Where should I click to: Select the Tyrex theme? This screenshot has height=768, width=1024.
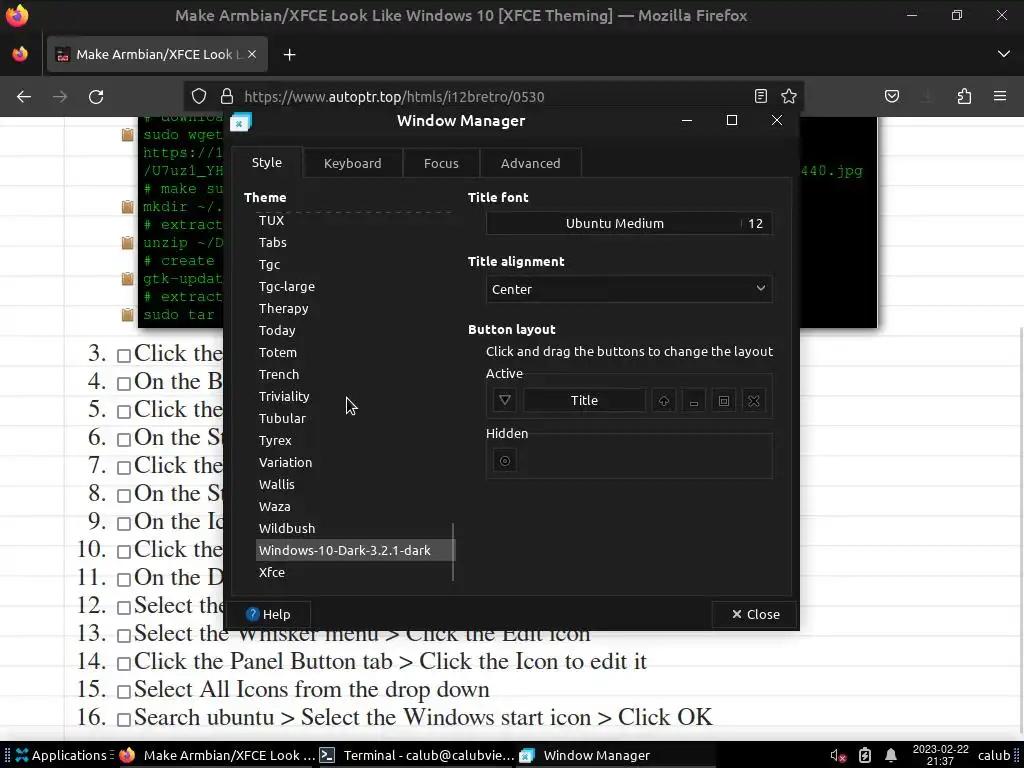tap(355, 440)
